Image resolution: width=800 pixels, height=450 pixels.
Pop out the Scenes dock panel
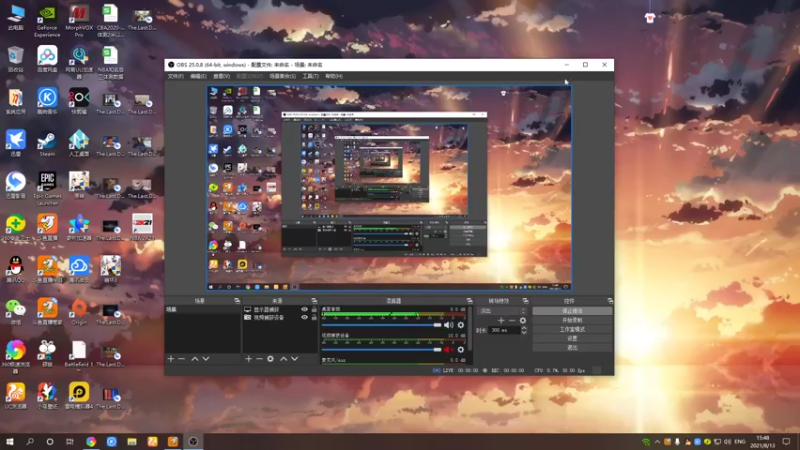(x=237, y=301)
